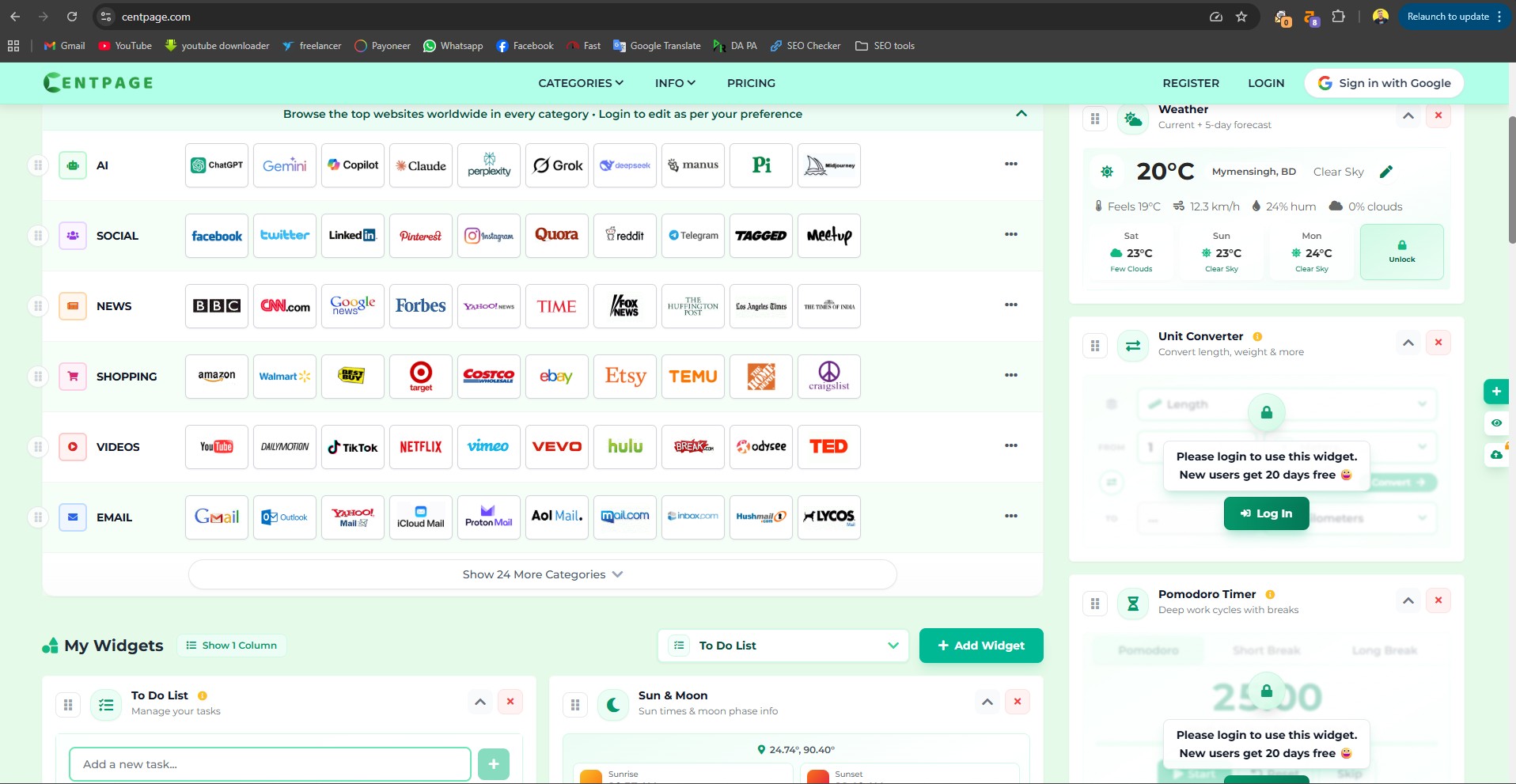Collapse the top websites banner section
This screenshot has height=784, width=1516.
[x=1021, y=114]
